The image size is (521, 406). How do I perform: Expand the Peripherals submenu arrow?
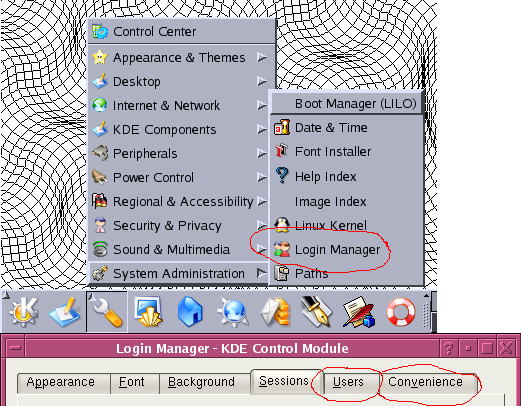click(262, 153)
